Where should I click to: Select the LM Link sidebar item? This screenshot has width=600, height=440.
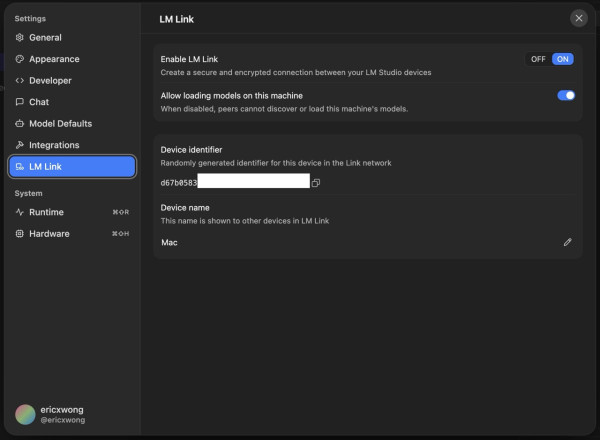(72, 166)
